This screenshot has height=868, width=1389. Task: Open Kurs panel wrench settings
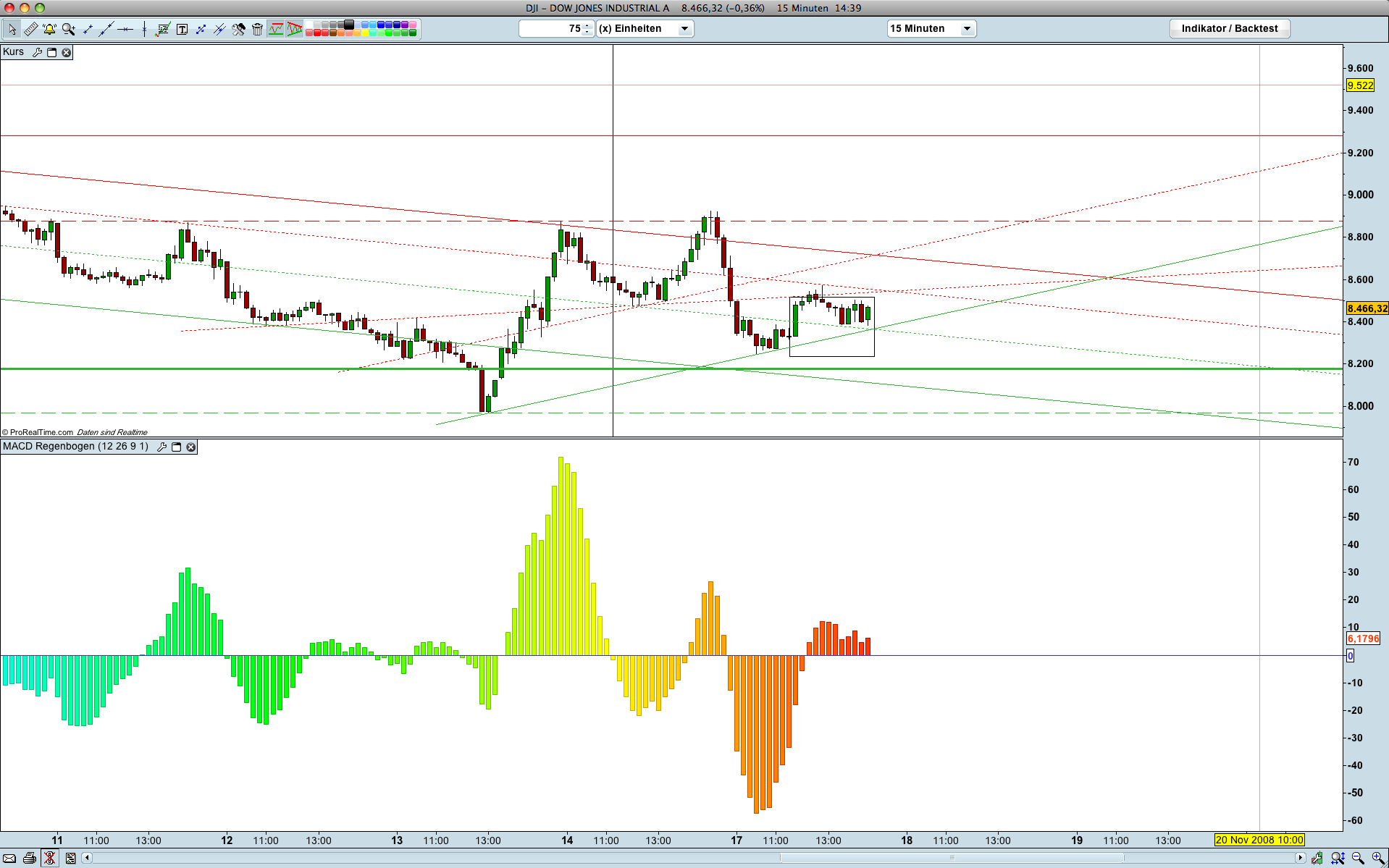(x=37, y=52)
